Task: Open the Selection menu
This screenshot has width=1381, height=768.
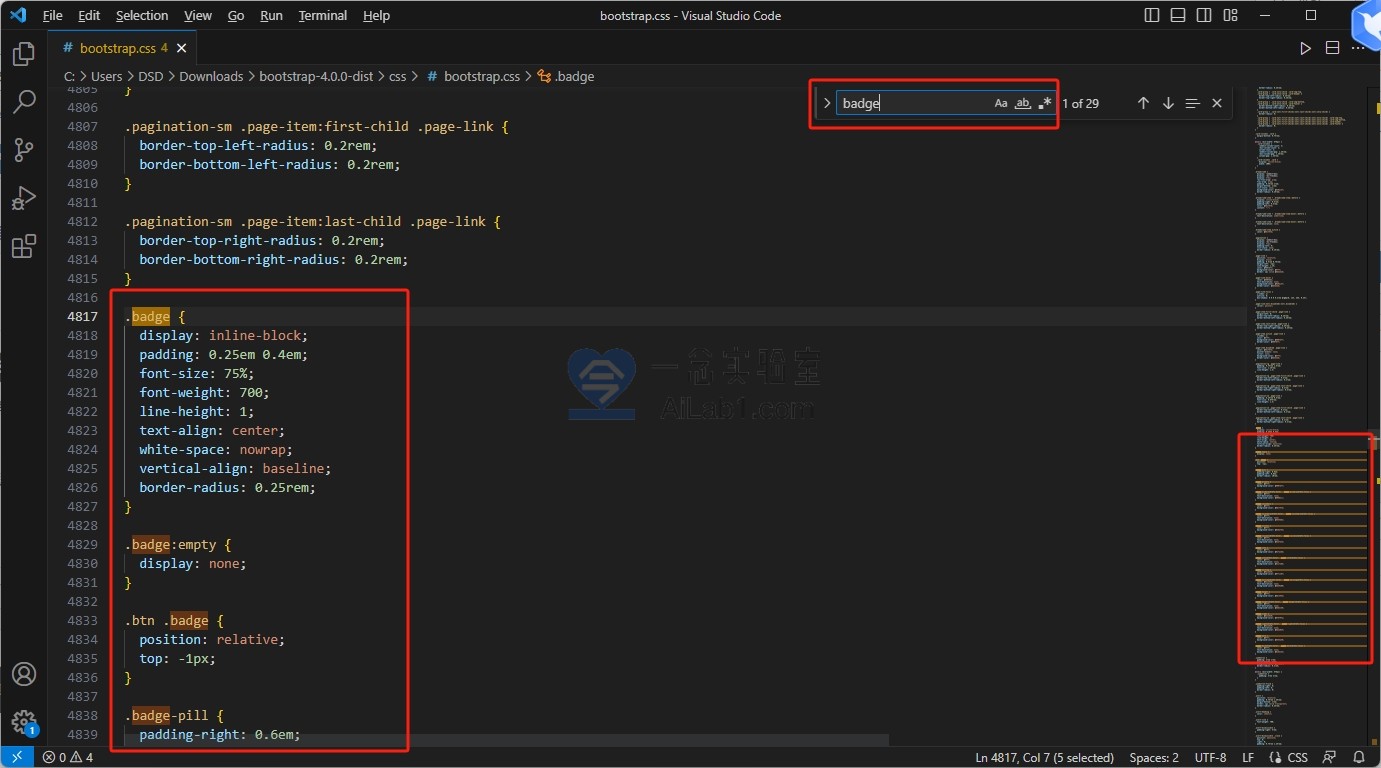Action: click(x=142, y=16)
